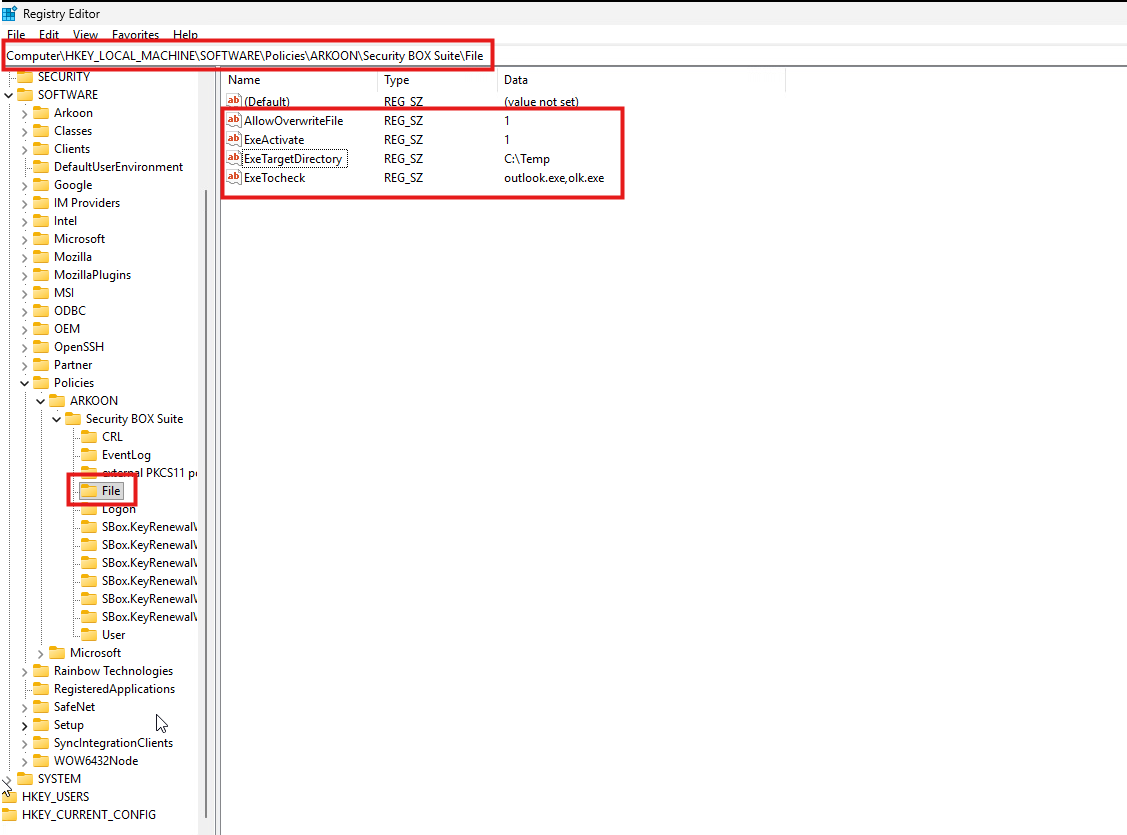Click the CRL folder icon
The image size is (1127, 835).
pyautogui.click(x=89, y=437)
